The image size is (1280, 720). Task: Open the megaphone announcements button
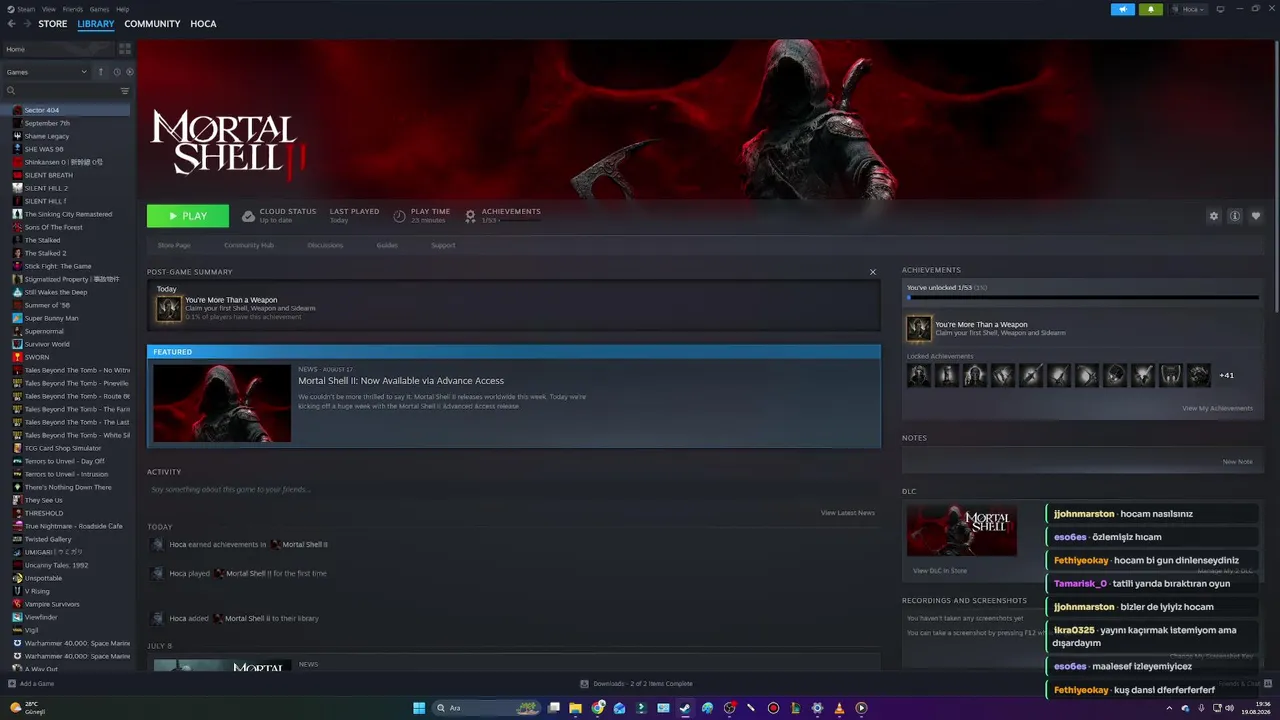[1123, 9]
